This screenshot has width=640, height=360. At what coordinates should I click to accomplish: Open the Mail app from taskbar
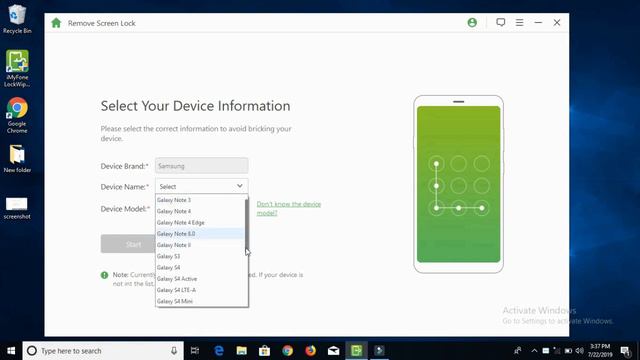(x=333, y=351)
